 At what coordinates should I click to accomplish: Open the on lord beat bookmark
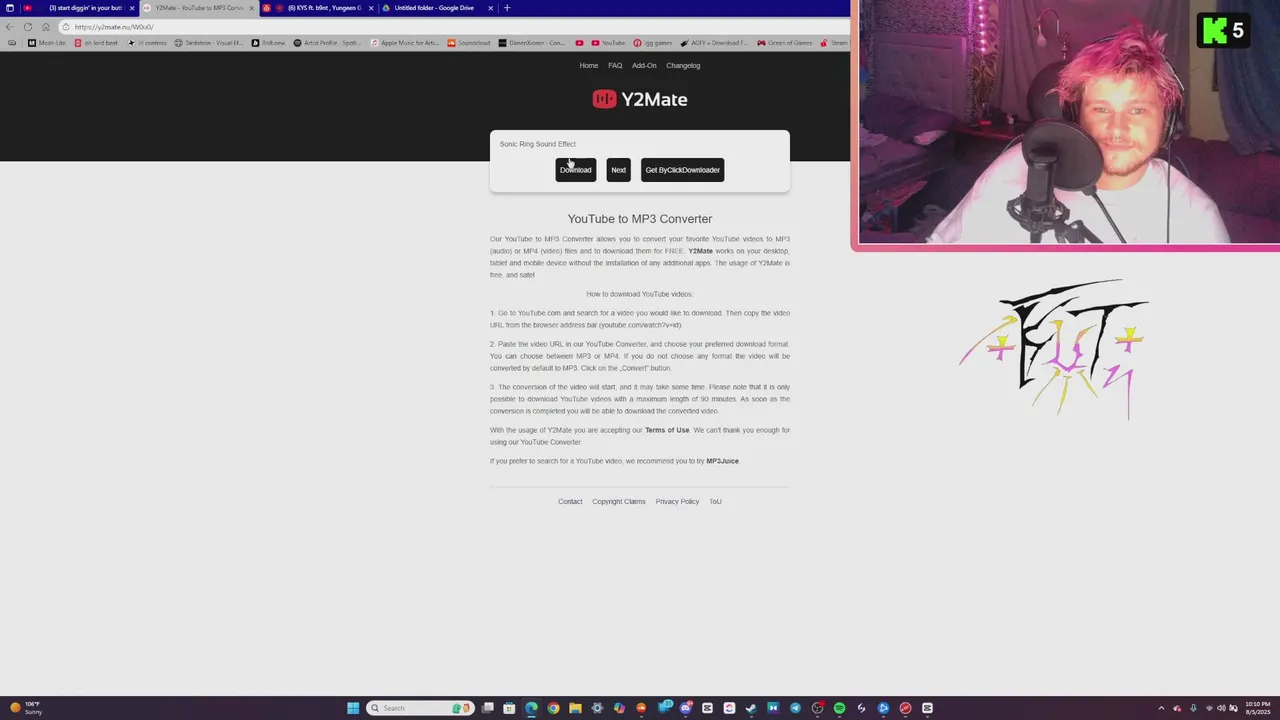click(x=96, y=43)
